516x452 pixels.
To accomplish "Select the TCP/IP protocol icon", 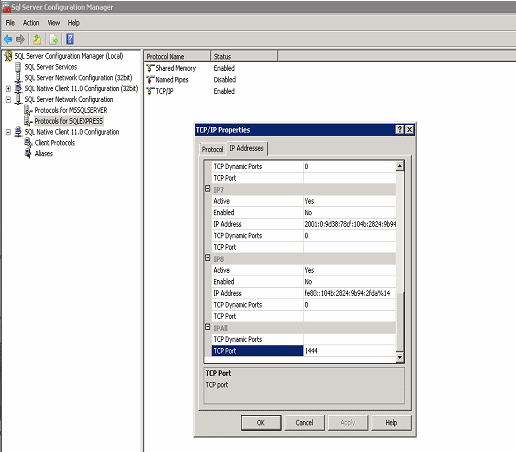I will [150, 91].
